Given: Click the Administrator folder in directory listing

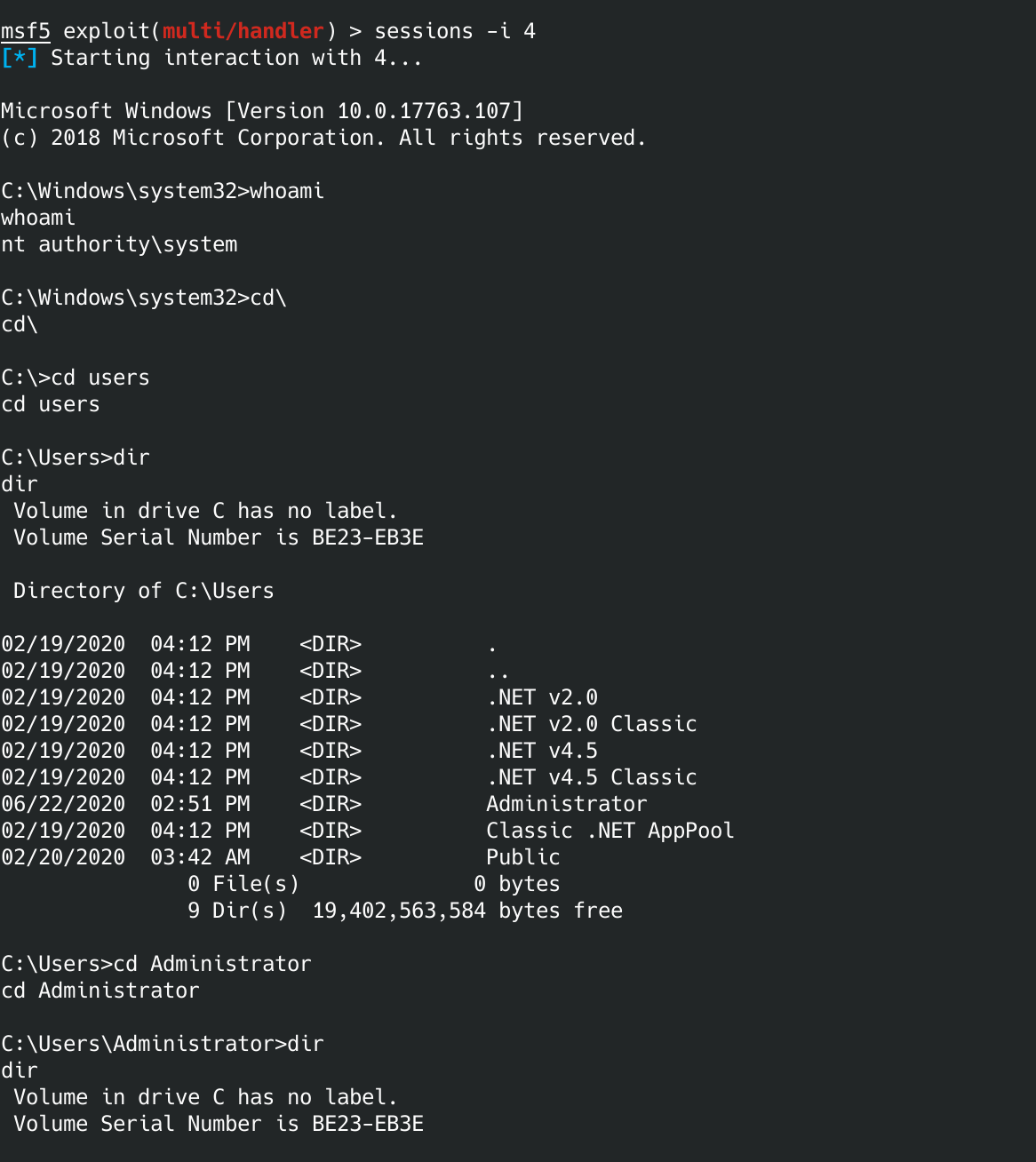Looking at the screenshot, I should 567,804.
